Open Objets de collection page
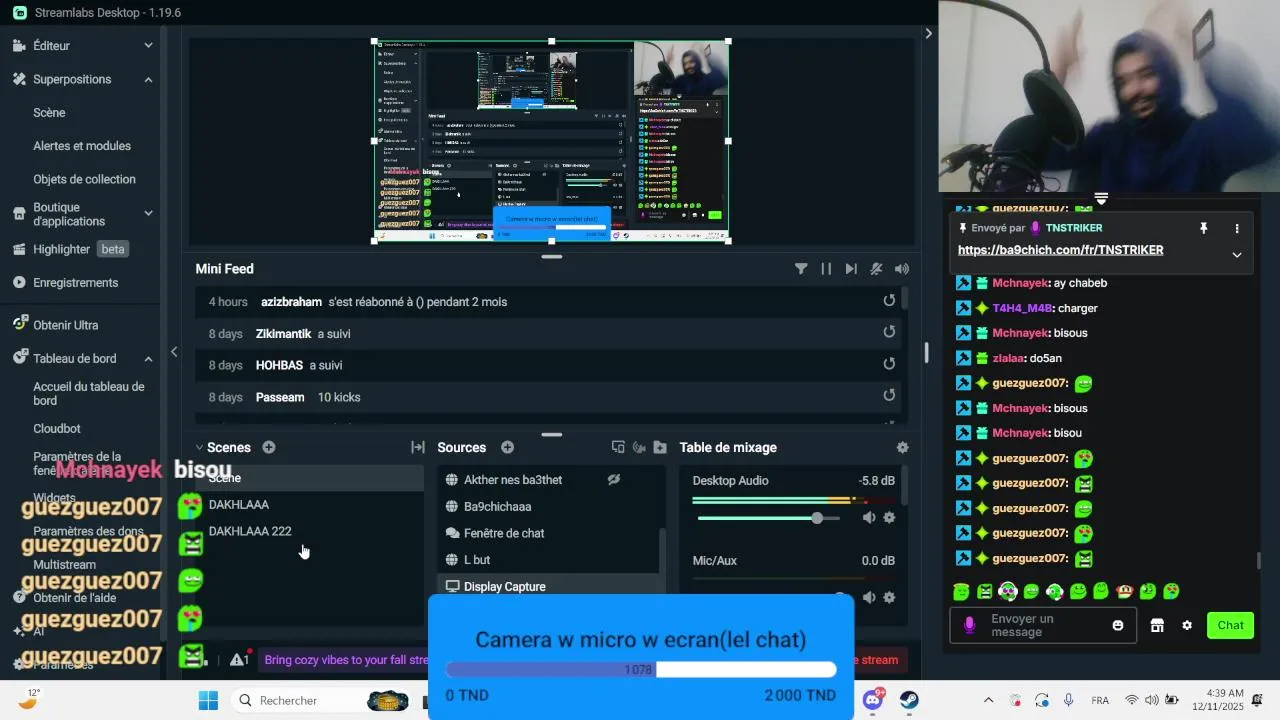The image size is (1280, 720). tap(84, 179)
